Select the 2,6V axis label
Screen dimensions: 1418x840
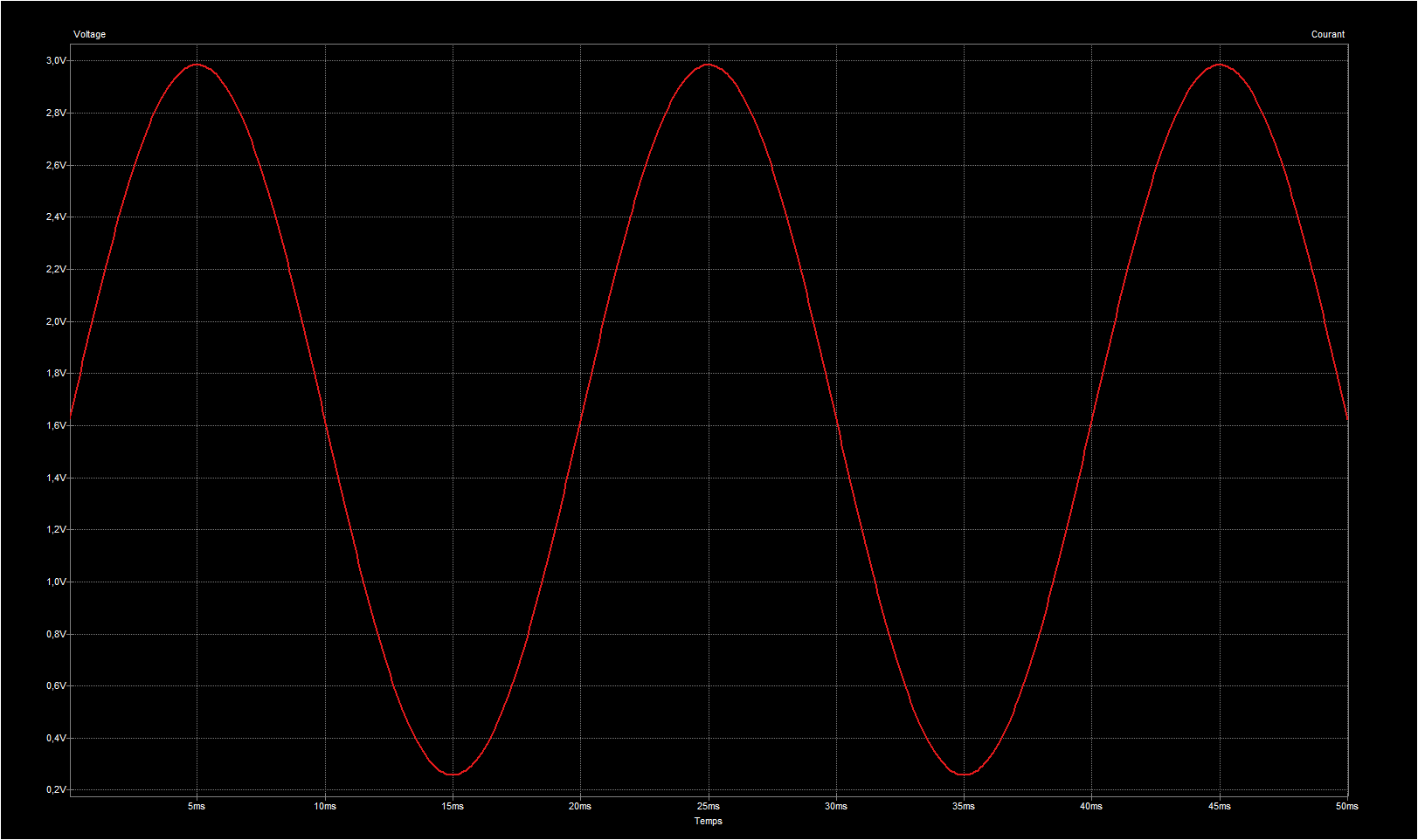[56, 165]
